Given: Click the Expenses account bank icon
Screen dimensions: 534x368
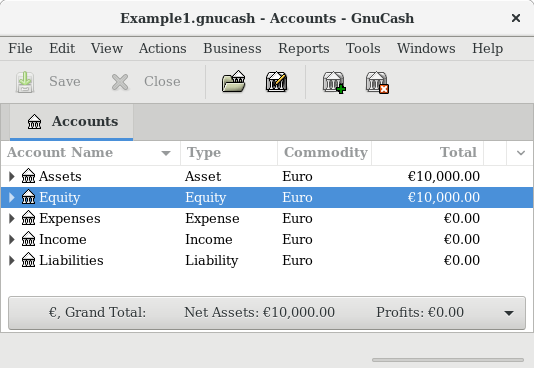Looking at the screenshot, I should (x=28, y=219).
